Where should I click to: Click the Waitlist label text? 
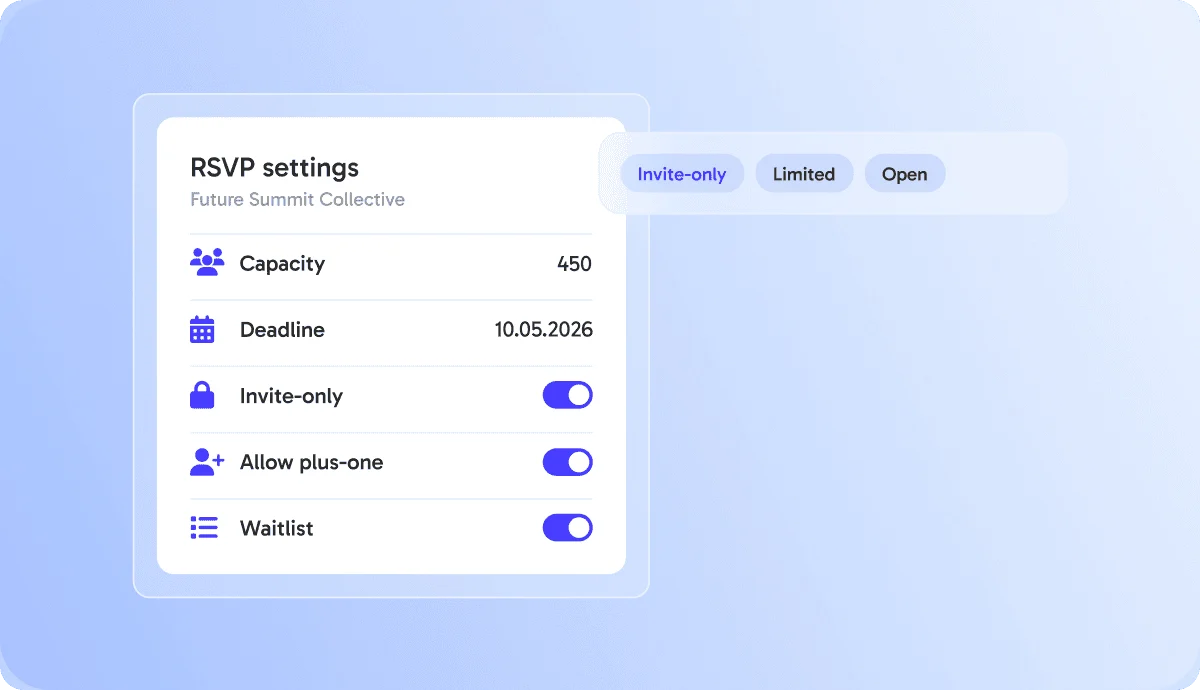[276, 528]
